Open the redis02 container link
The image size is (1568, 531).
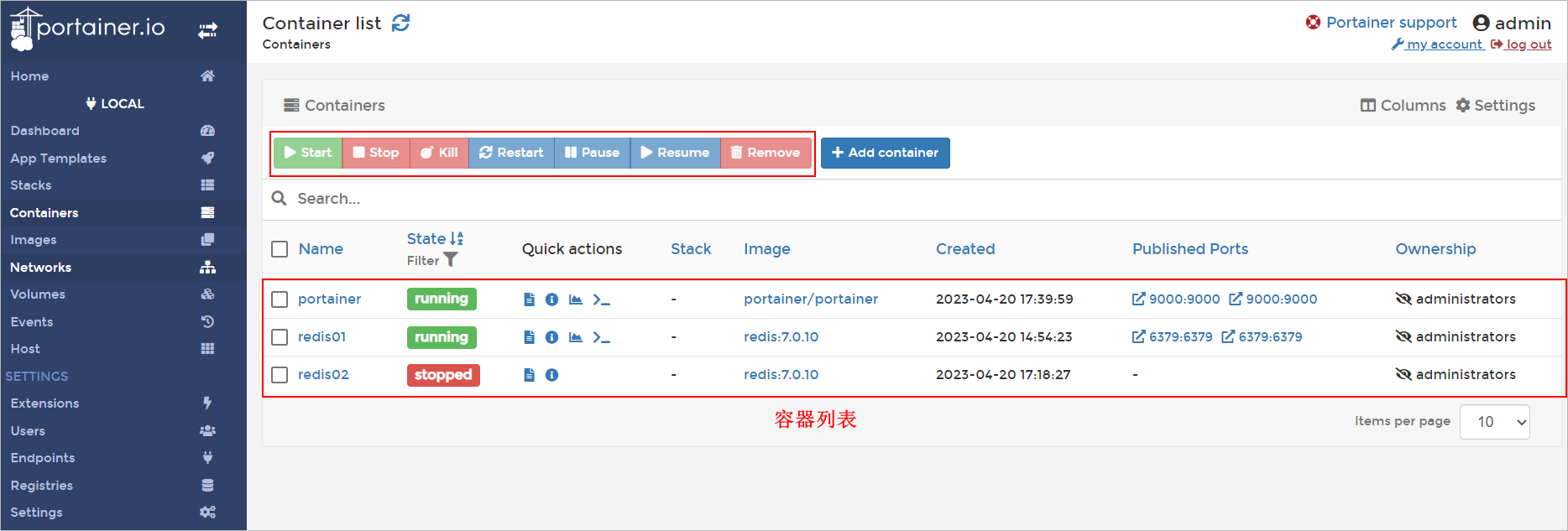click(323, 375)
